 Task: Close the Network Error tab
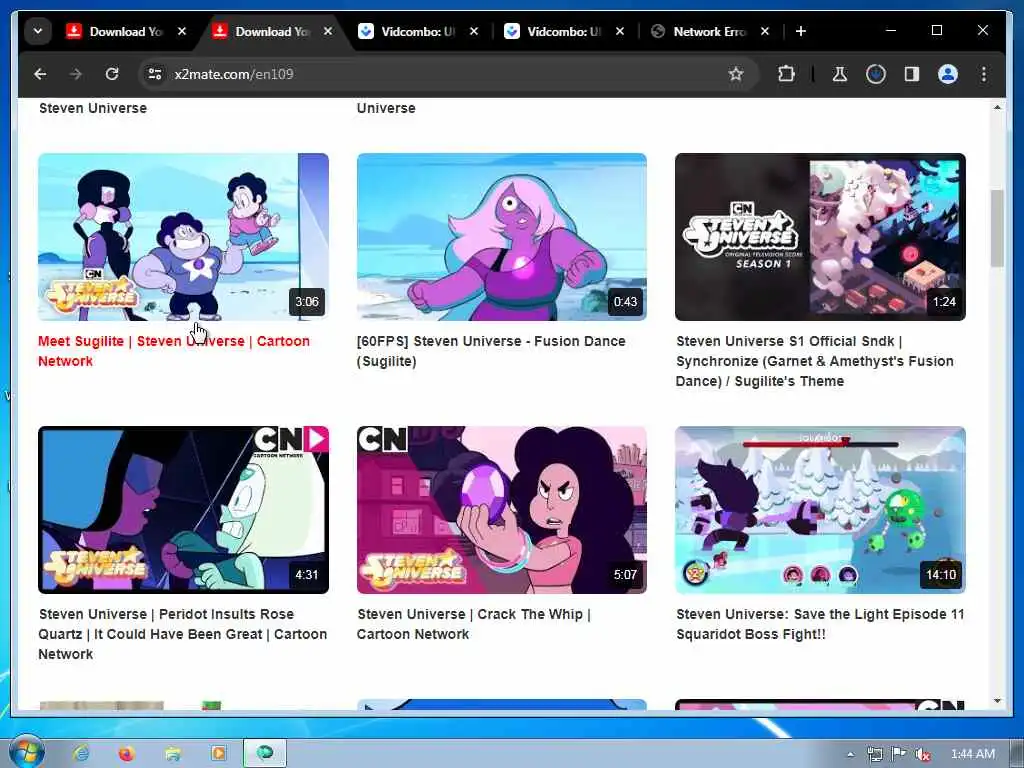tap(765, 31)
